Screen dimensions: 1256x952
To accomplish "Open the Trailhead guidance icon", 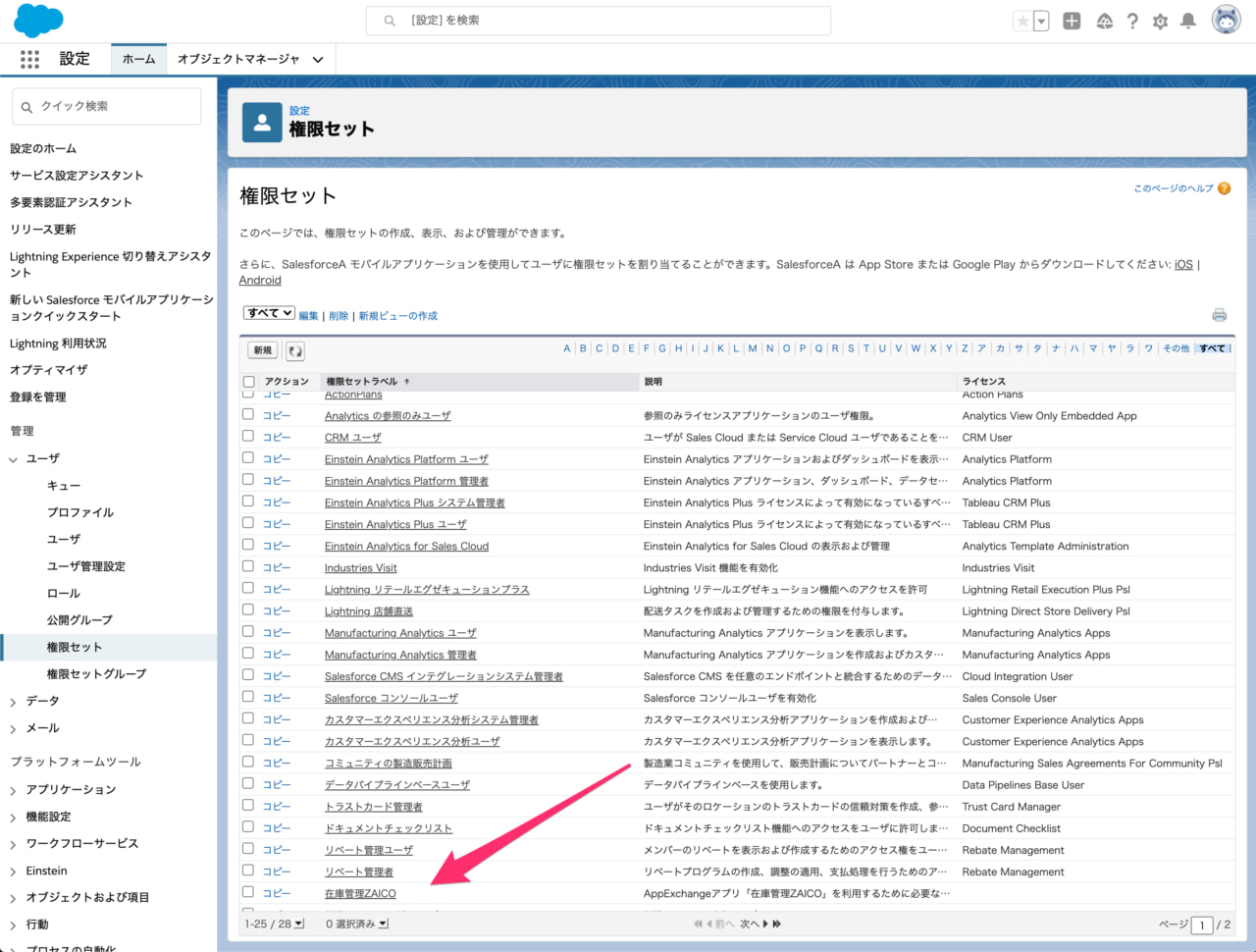I will click(1104, 21).
